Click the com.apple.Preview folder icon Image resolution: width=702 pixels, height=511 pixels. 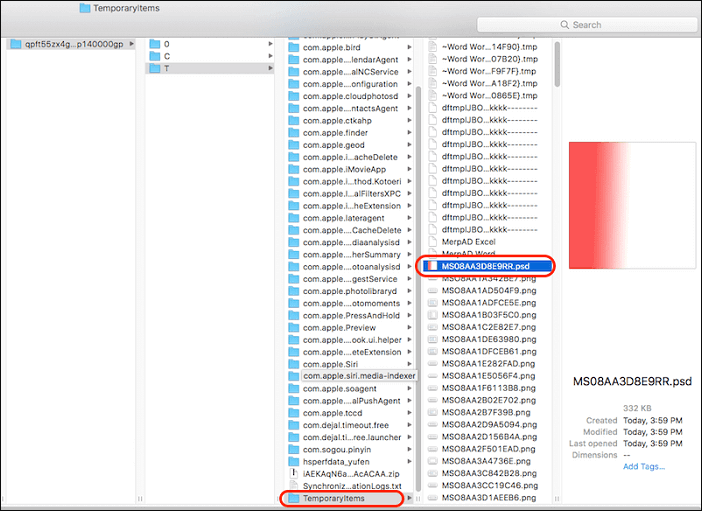[294, 327]
